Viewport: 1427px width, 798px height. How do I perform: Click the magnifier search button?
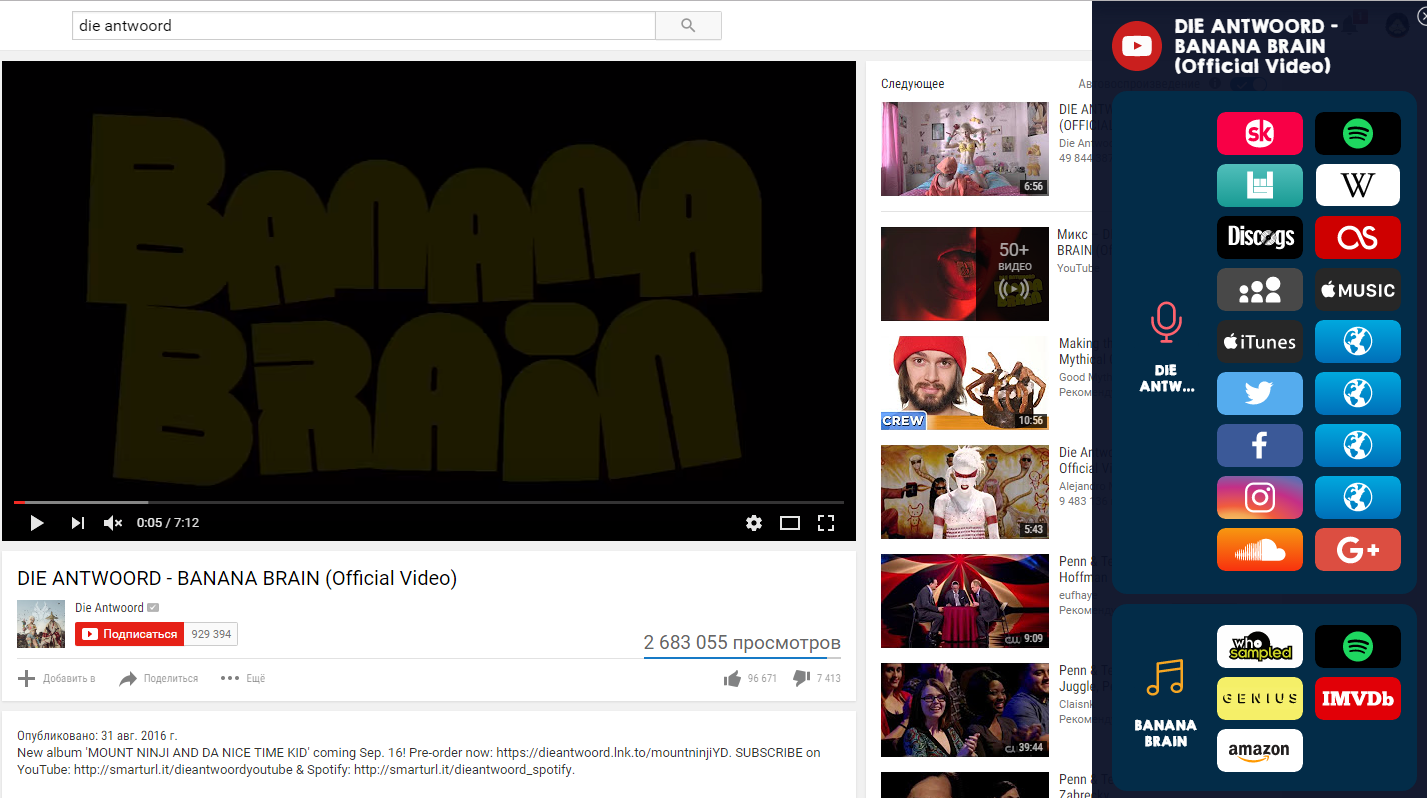coord(688,26)
